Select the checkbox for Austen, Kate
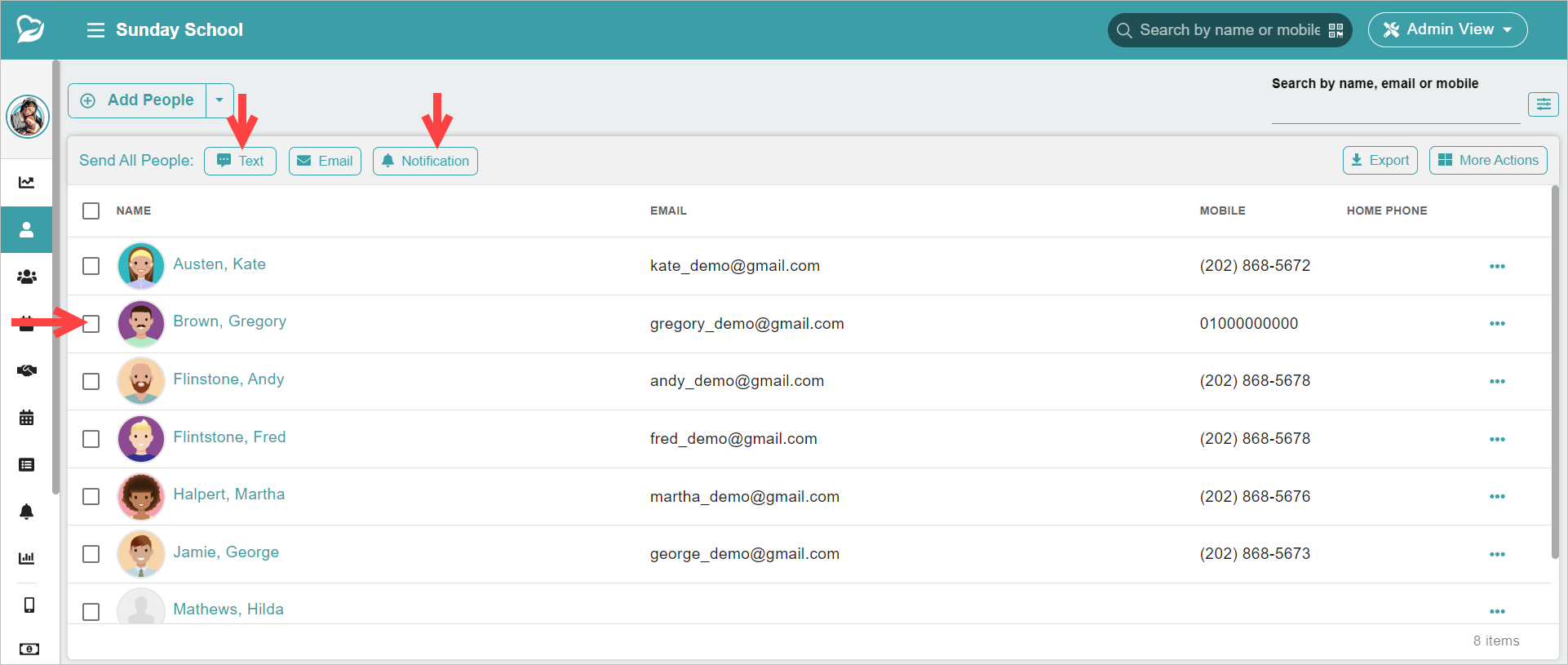1568x665 pixels. pos(91,266)
